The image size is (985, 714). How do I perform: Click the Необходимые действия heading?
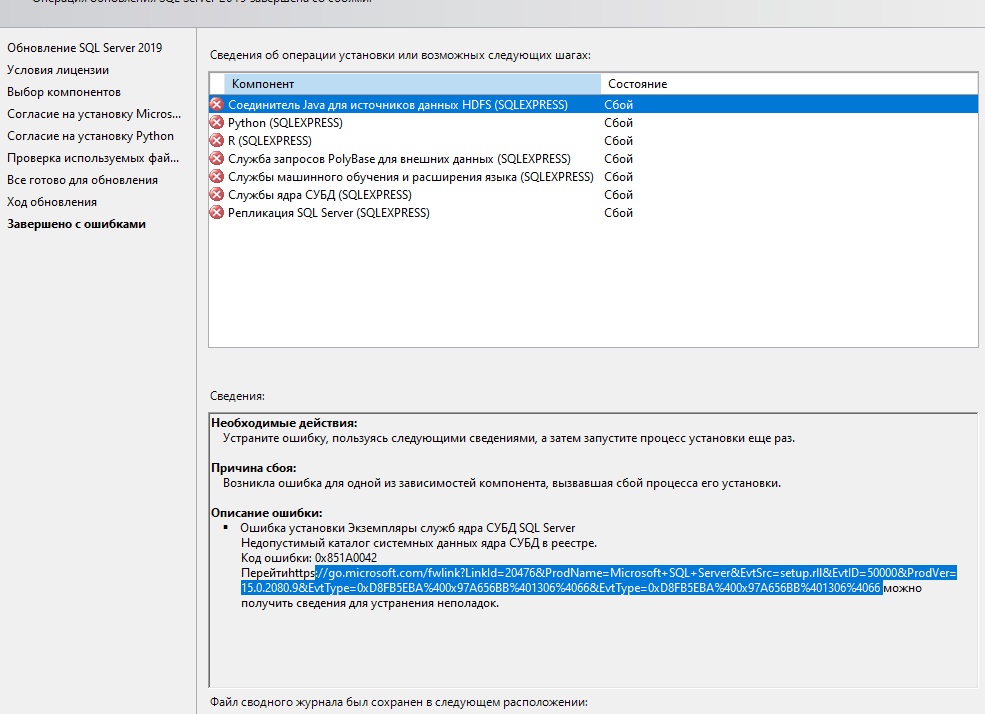coord(284,423)
